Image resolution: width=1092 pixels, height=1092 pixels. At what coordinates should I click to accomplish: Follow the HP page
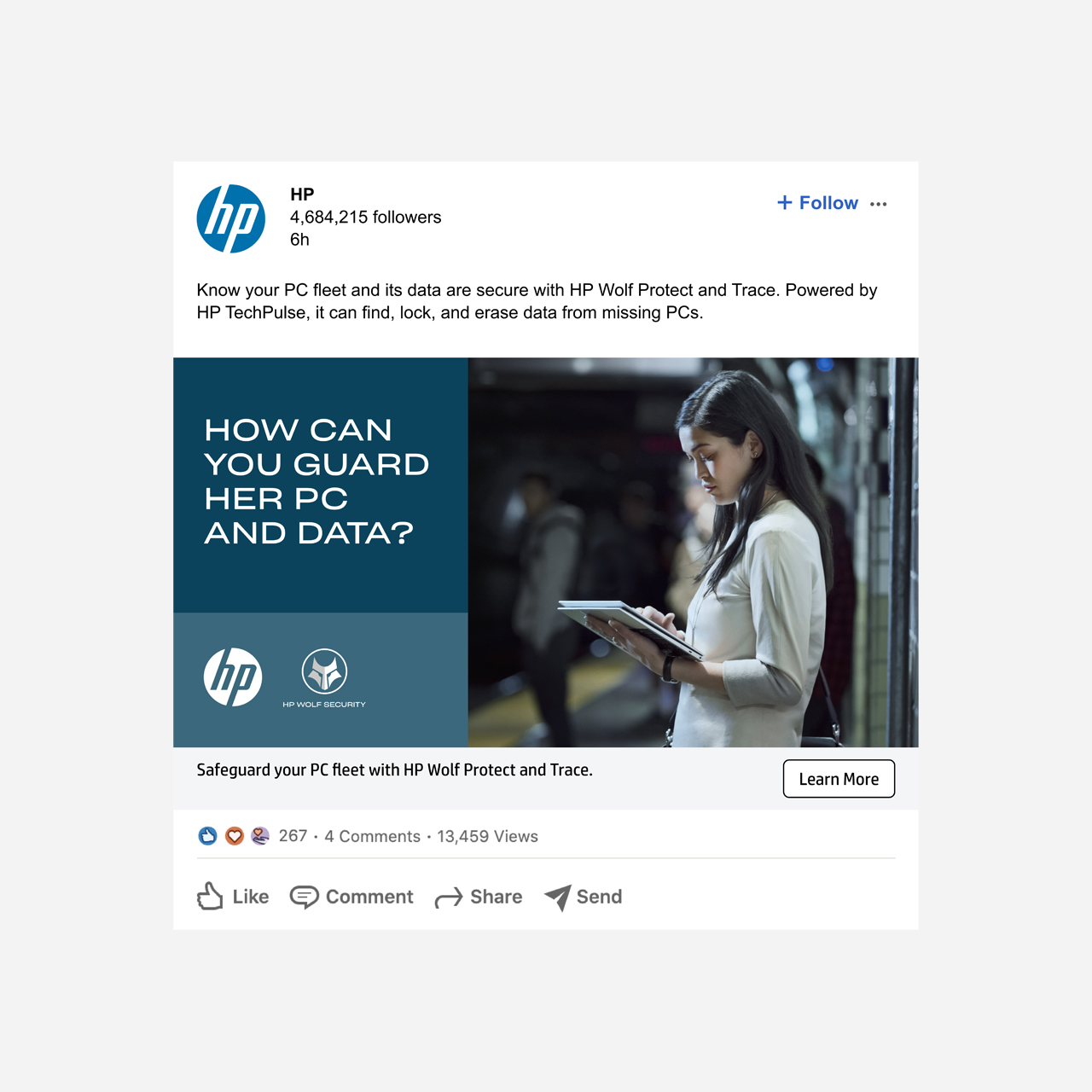click(817, 203)
